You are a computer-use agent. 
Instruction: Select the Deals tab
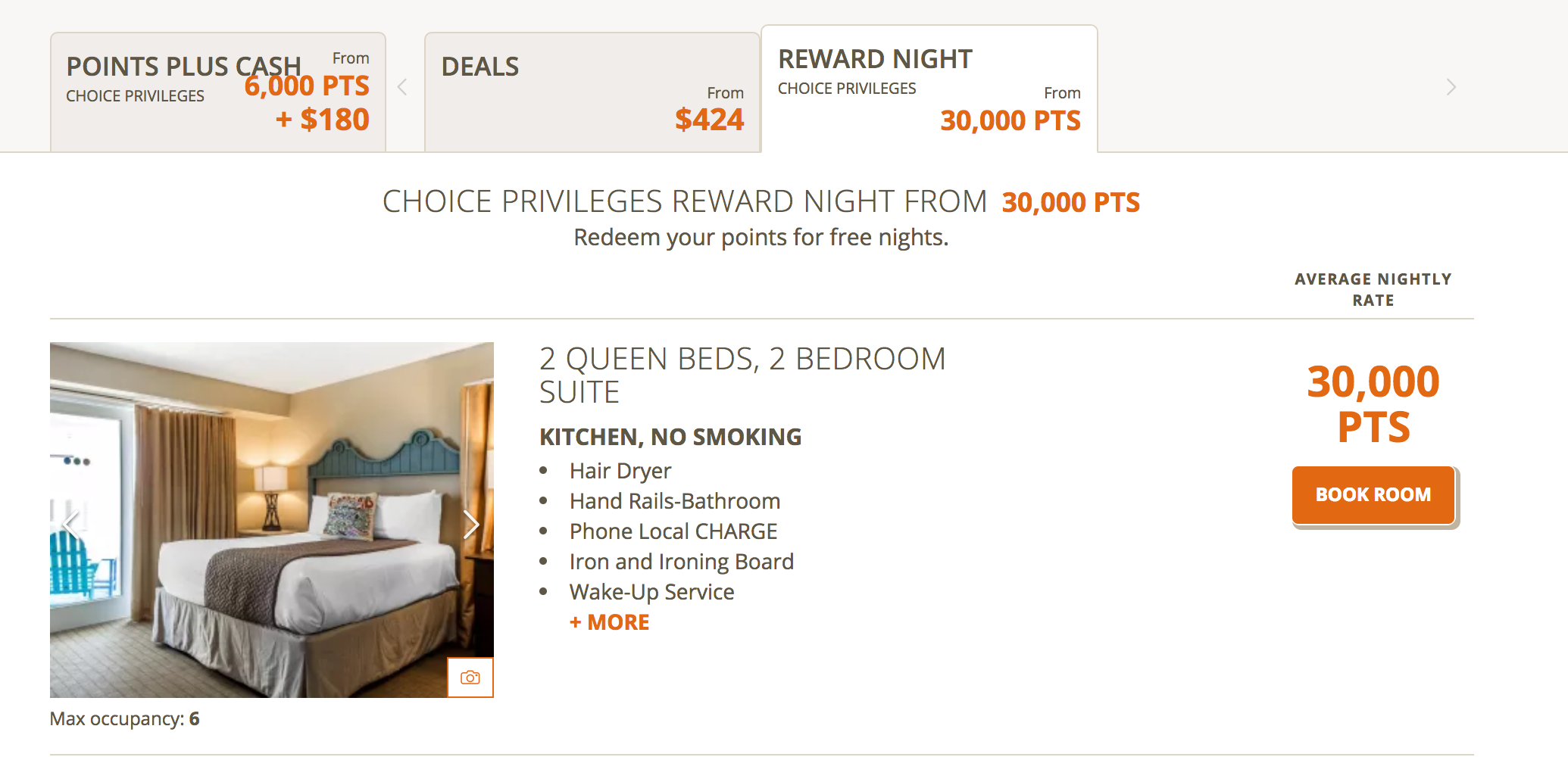[x=592, y=92]
